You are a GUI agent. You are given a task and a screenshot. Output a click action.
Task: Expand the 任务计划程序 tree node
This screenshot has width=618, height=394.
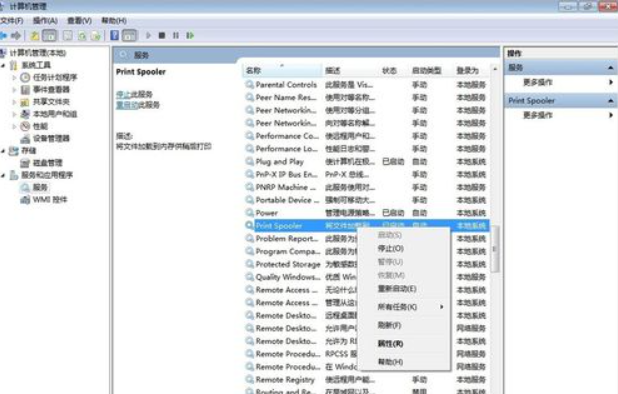[x=15, y=77]
